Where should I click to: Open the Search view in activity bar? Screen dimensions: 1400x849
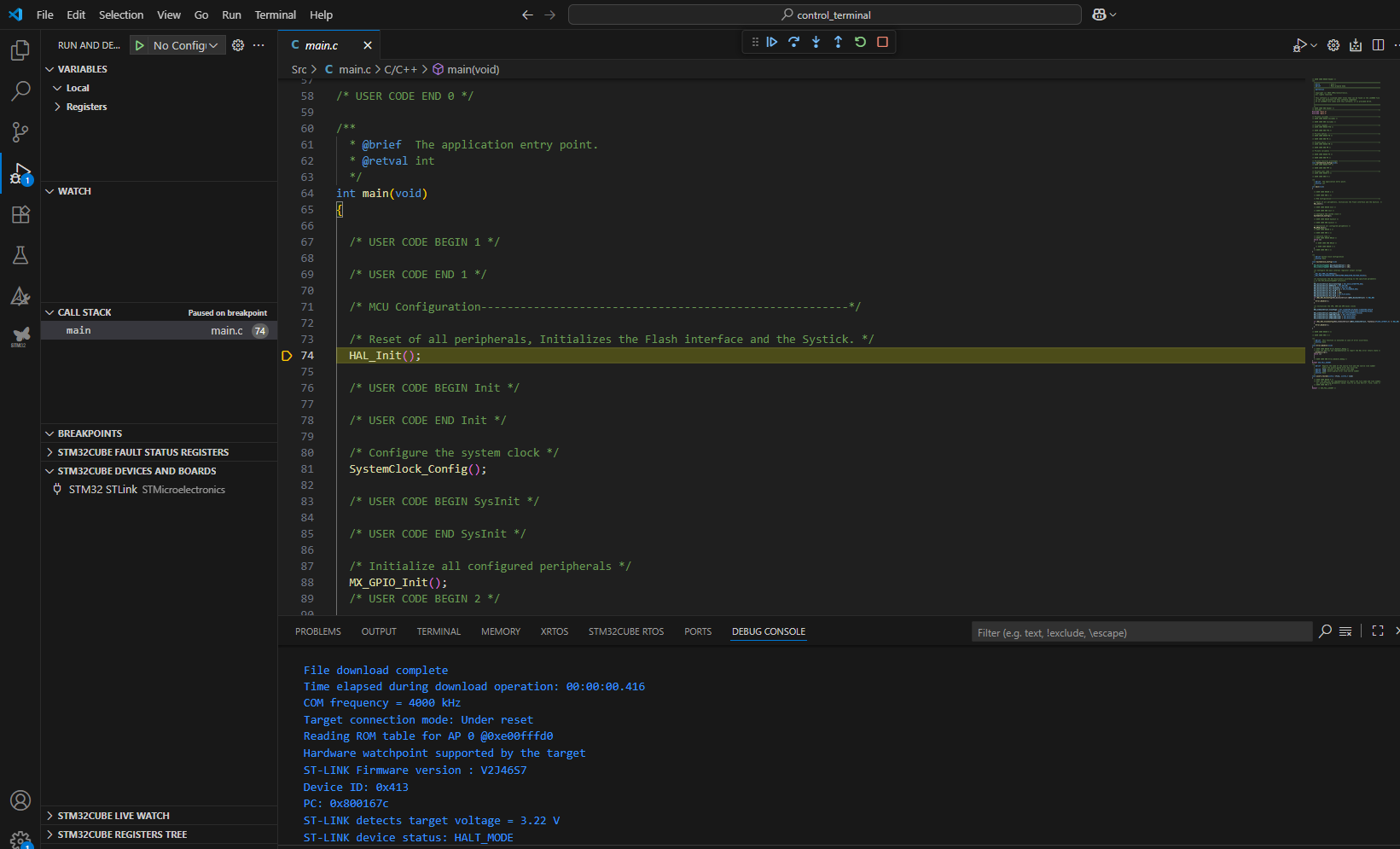(x=20, y=91)
